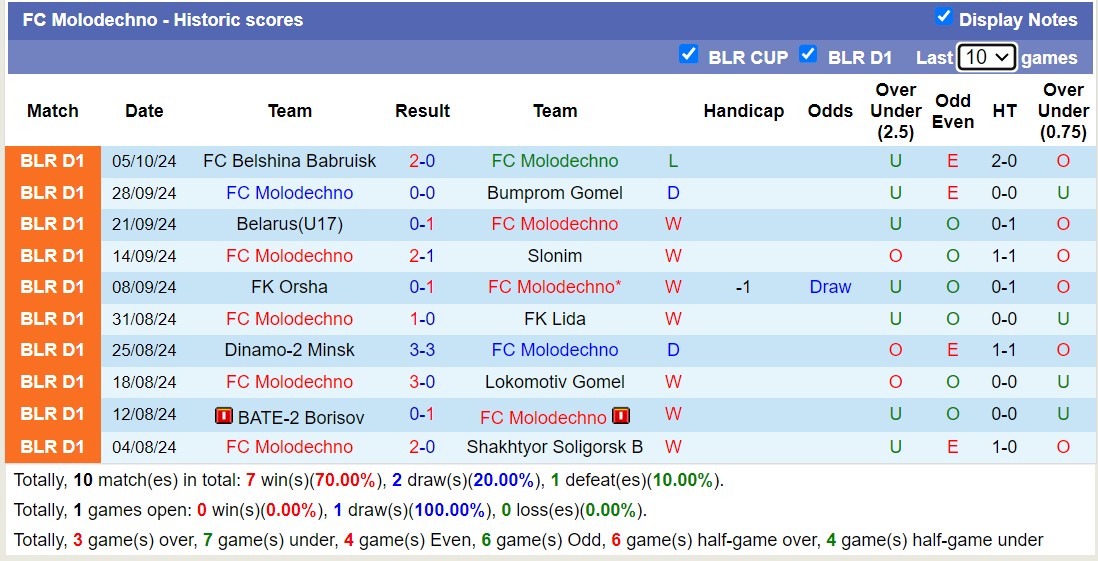1098x561 pixels.
Task: Toggle the BLR CUP checkbox
Action: tap(688, 55)
